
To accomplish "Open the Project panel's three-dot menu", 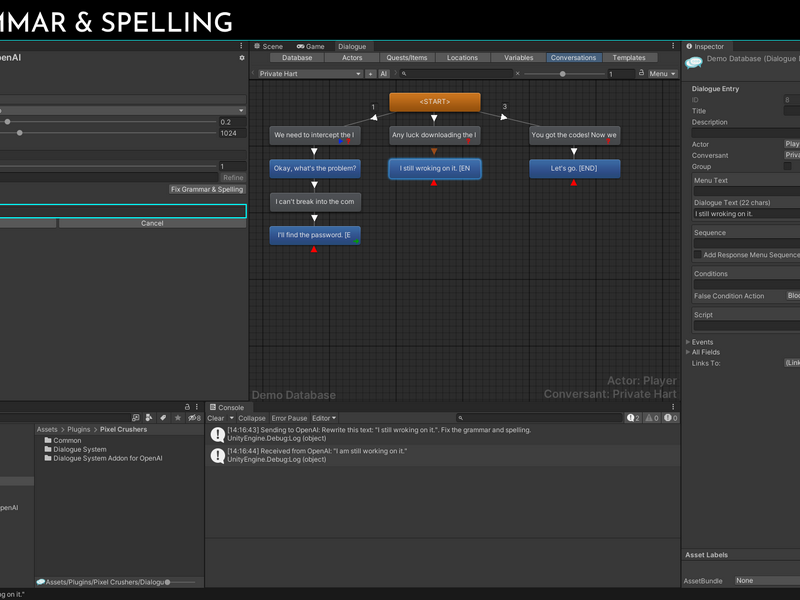I will pos(197,407).
